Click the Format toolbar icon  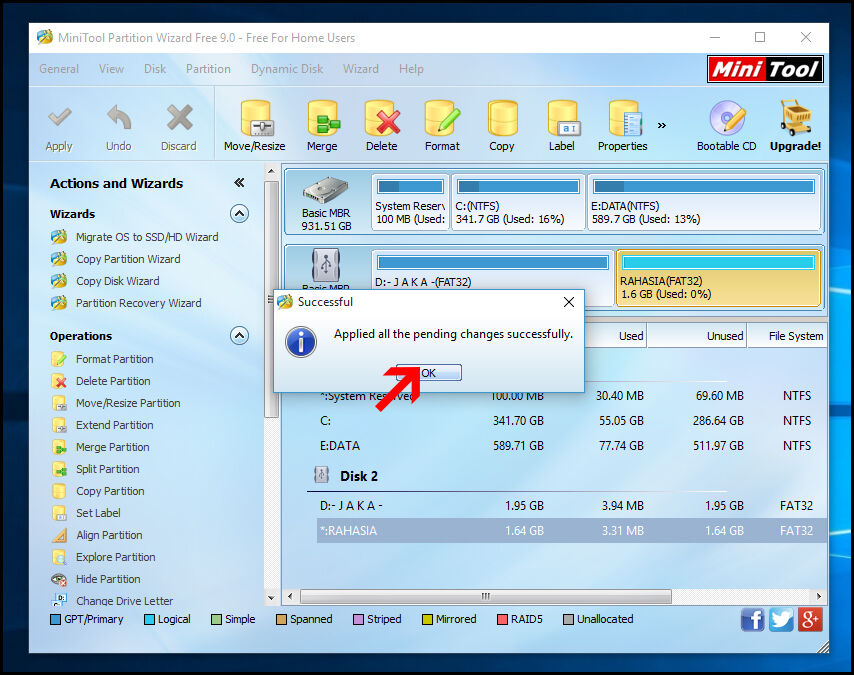pyautogui.click(x=442, y=118)
